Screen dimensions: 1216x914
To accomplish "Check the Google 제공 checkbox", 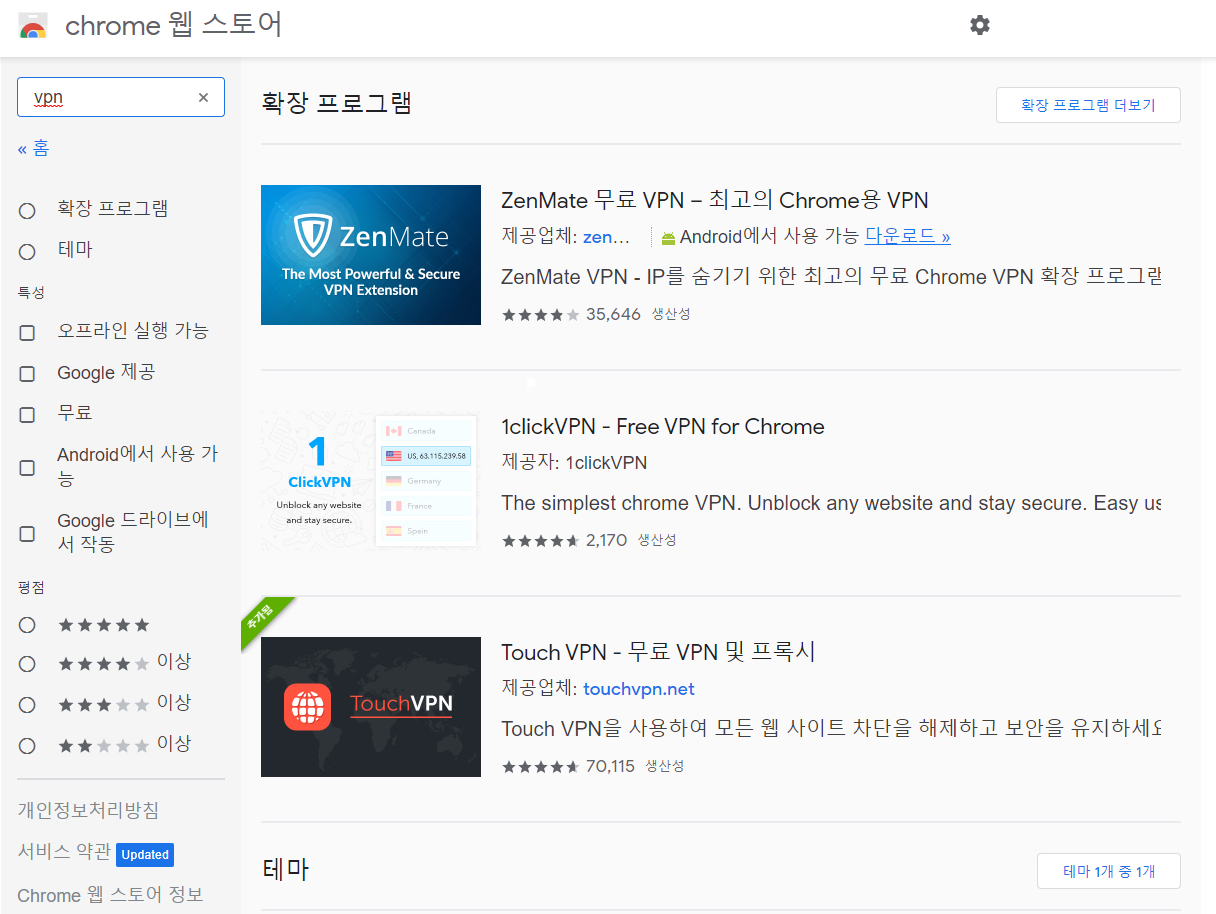I will (x=27, y=373).
